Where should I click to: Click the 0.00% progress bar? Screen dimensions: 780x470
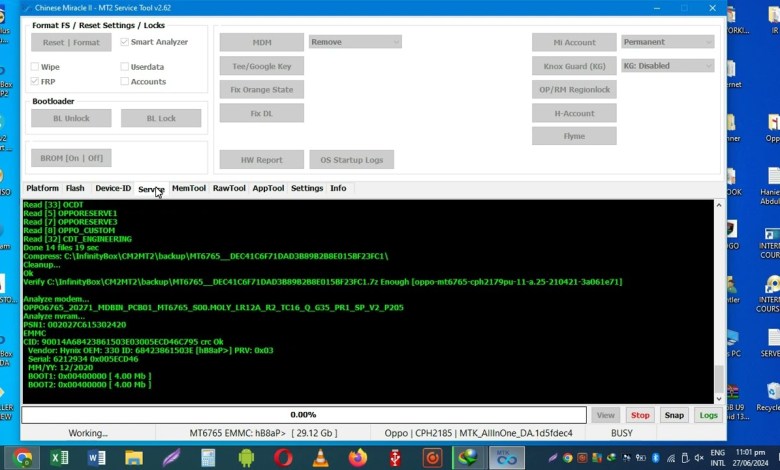pos(304,415)
